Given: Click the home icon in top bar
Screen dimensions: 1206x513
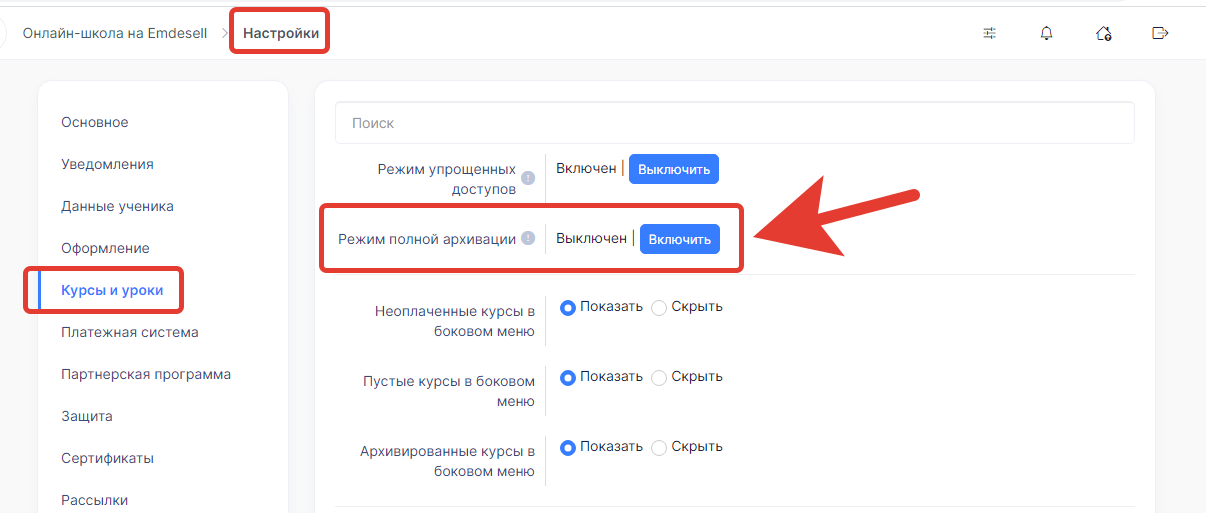Looking at the screenshot, I should pyautogui.click(x=1103, y=33).
